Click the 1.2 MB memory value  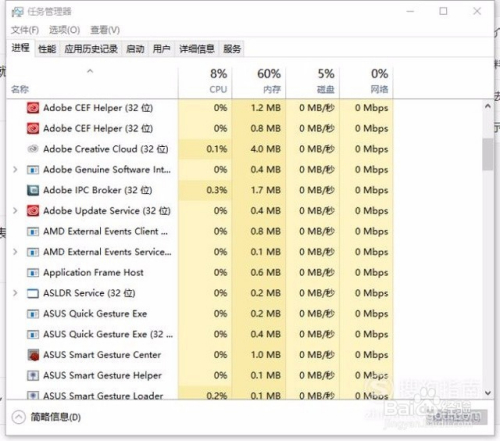(266, 108)
